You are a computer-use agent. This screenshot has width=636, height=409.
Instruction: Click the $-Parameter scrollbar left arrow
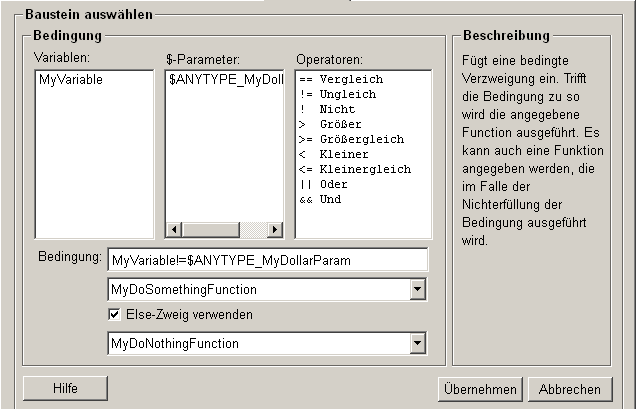tap(174, 230)
